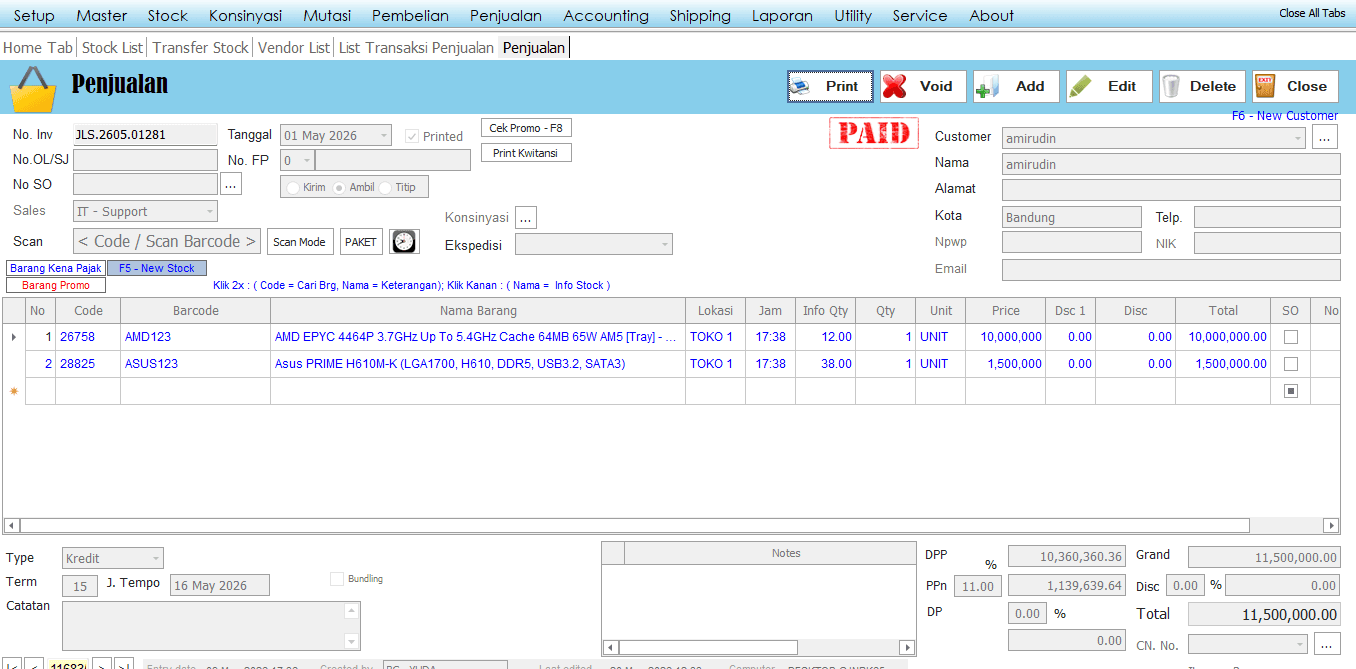Open CN. No. ellipsis button
The image size is (1356, 669).
1327,644
